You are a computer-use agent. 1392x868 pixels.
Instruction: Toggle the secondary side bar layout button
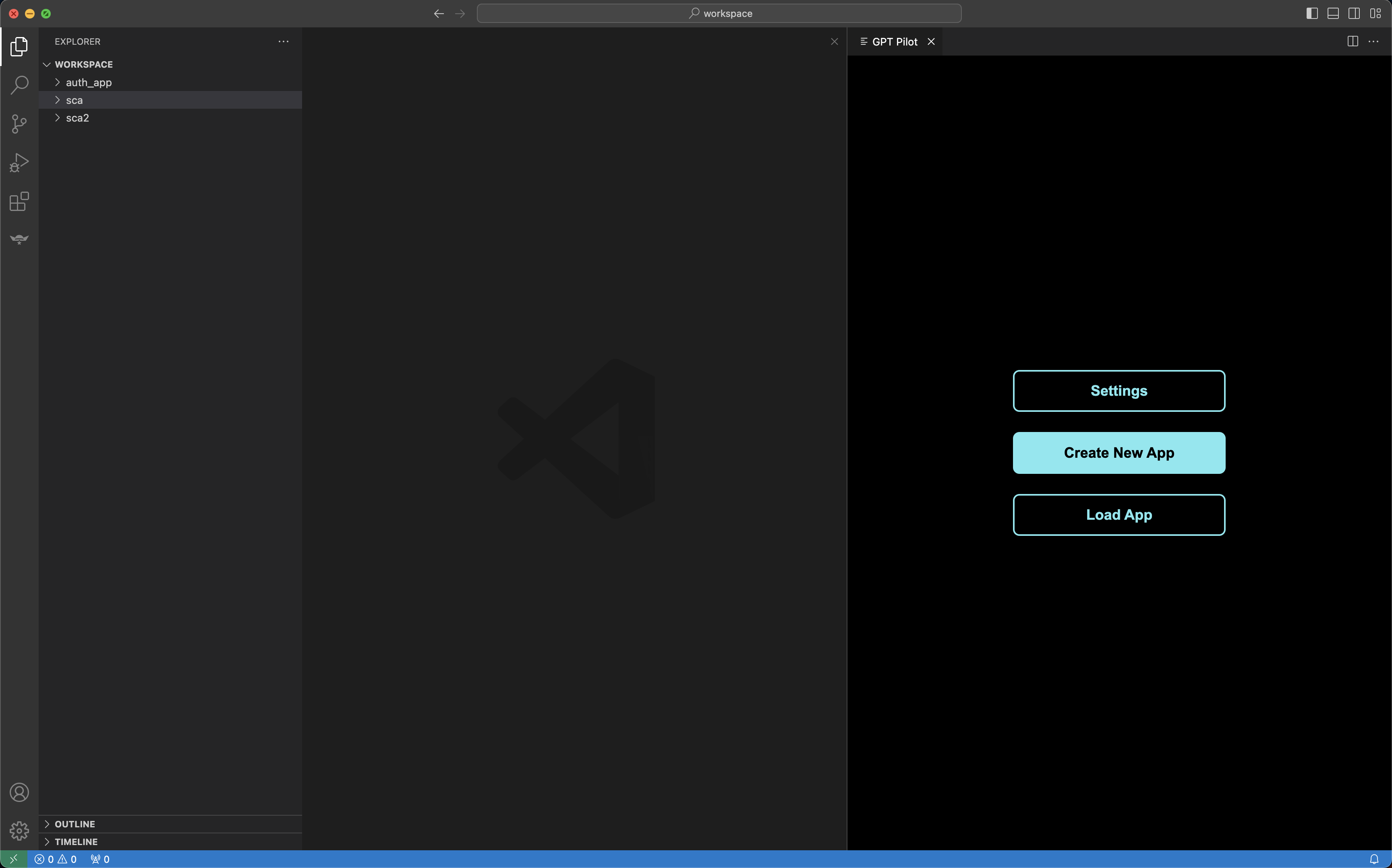(1353, 13)
